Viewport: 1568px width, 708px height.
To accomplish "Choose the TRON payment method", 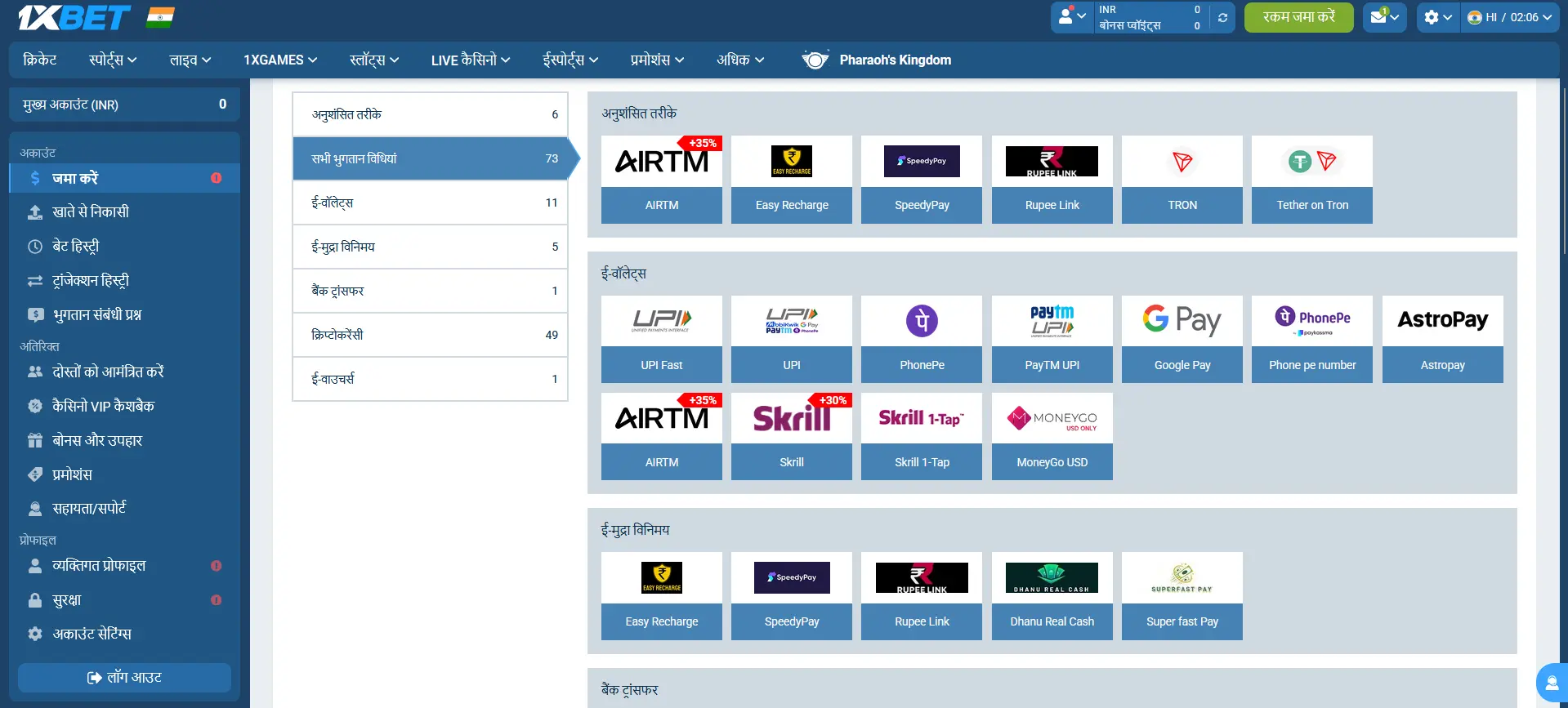I will pyautogui.click(x=1182, y=180).
